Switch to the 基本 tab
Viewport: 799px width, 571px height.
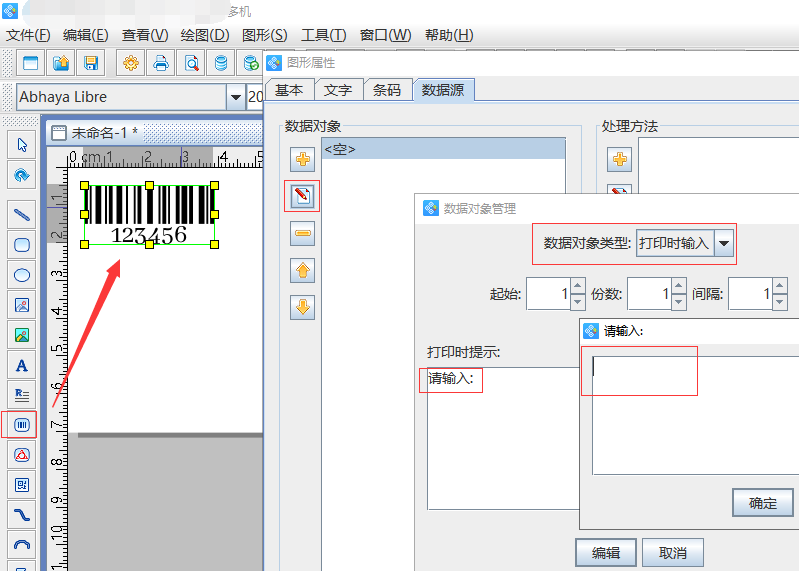click(289, 90)
